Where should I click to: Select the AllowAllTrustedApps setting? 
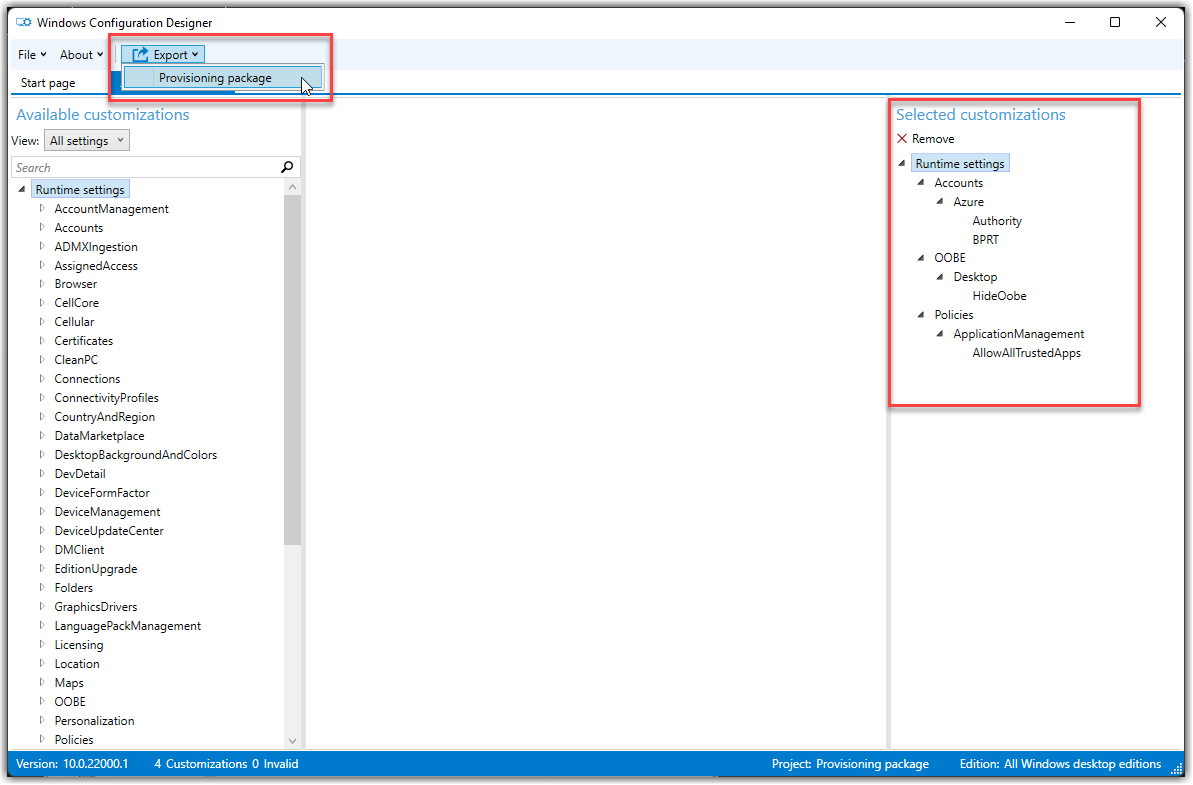click(x=1026, y=353)
